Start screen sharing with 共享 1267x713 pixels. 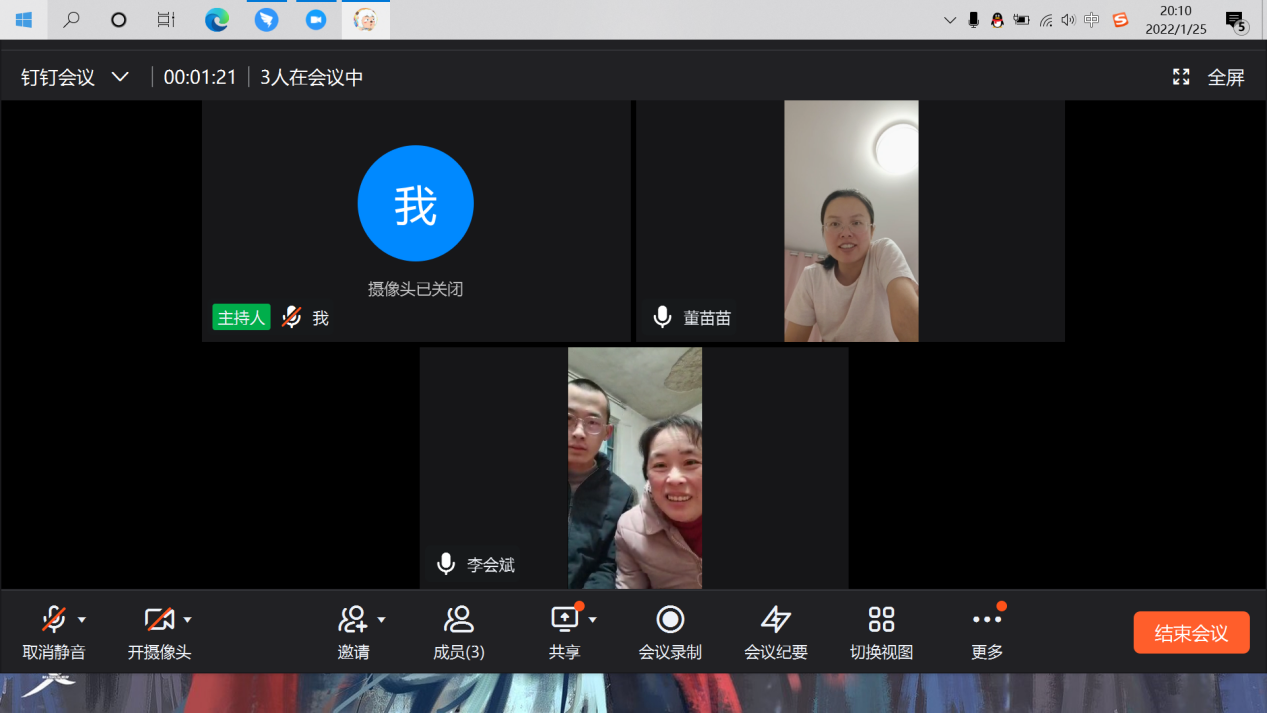(564, 633)
